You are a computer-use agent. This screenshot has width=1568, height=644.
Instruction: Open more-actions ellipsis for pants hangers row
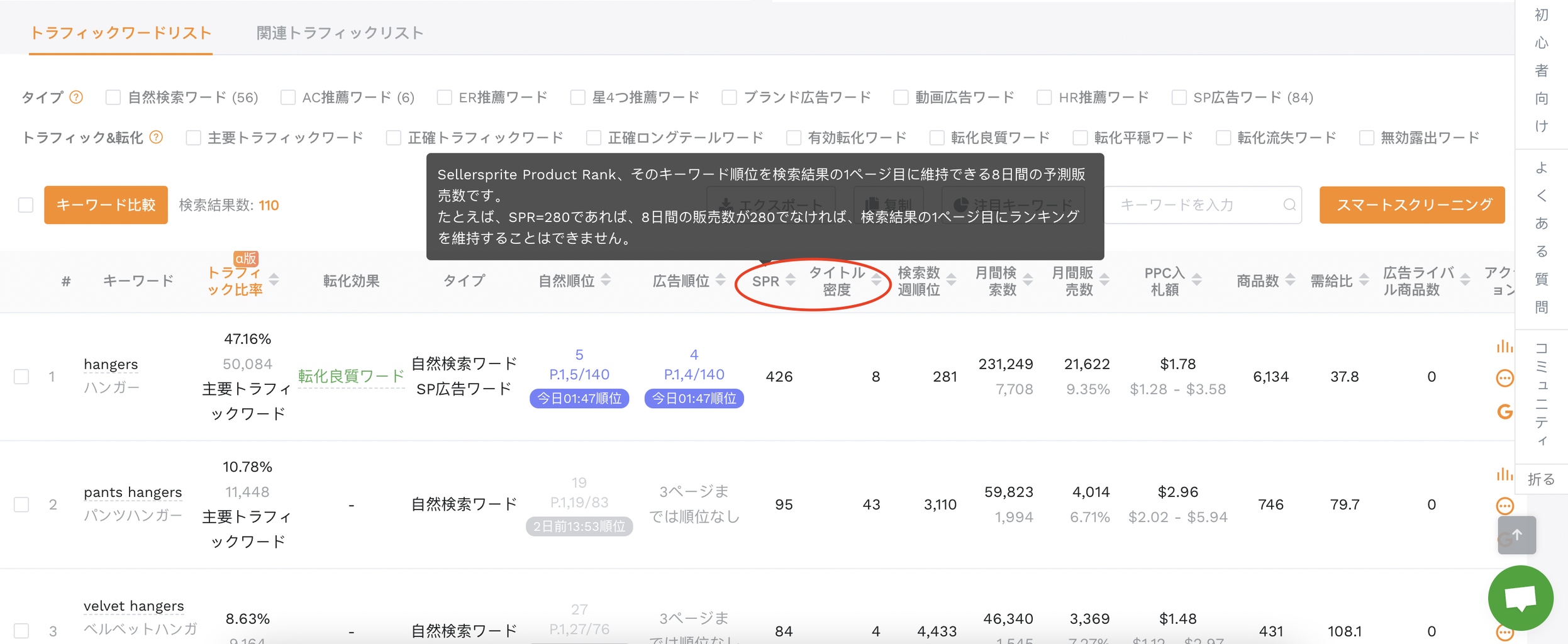click(1504, 506)
